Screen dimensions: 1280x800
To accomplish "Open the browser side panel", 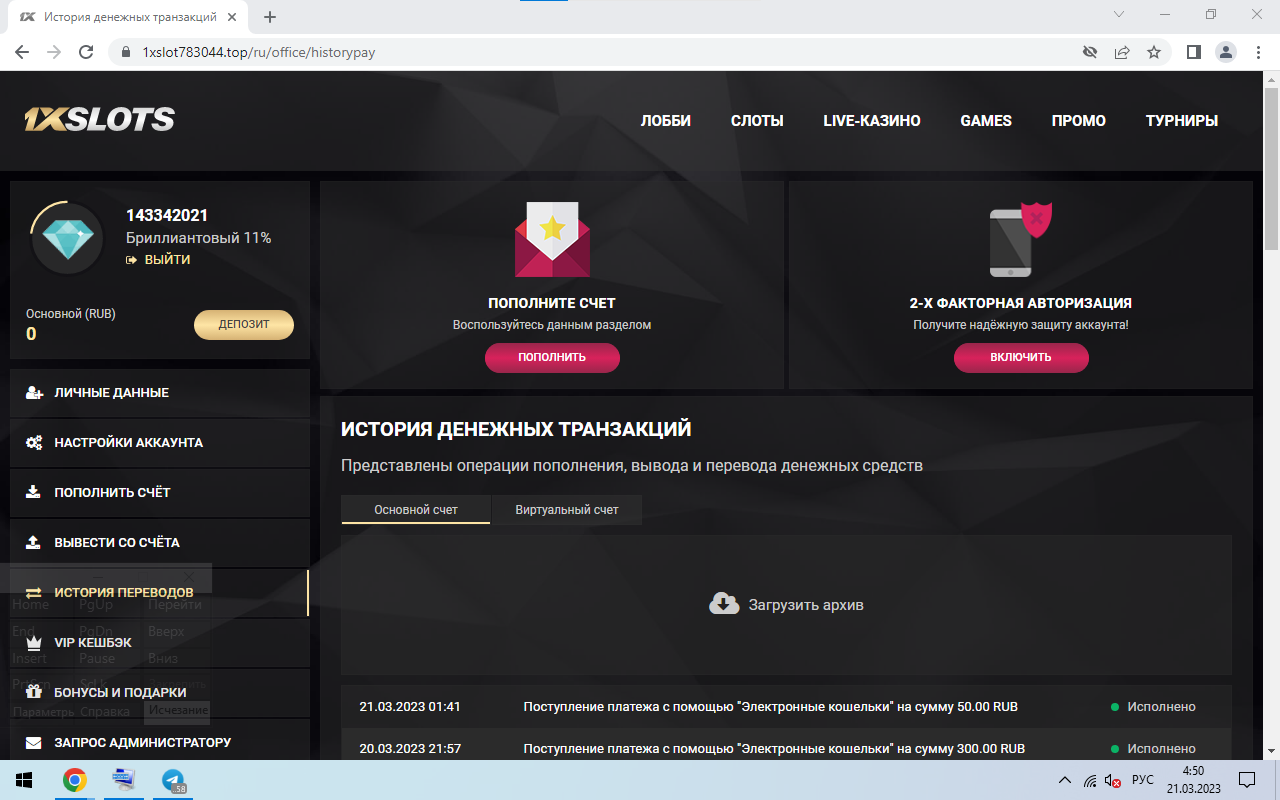I will coord(1193,52).
